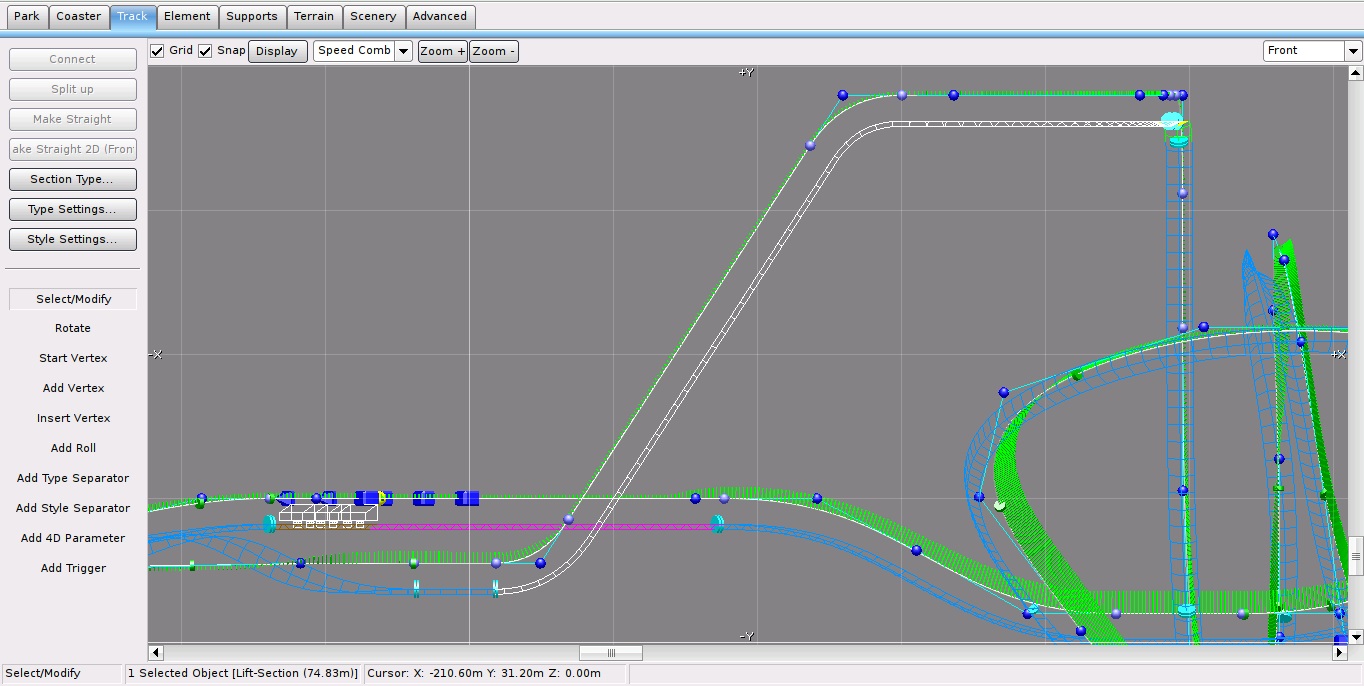1364x686 pixels.
Task: Click the vertical scrollbar down arrow
Action: pos(1355,637)
